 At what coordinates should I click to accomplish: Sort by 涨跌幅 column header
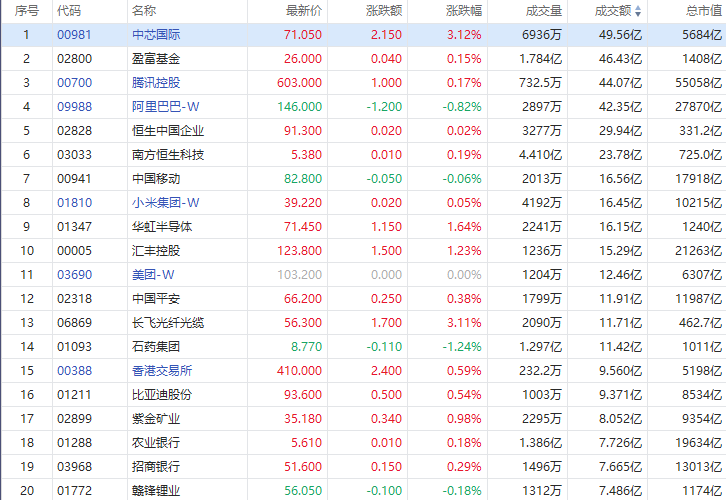tap(464, 11)
